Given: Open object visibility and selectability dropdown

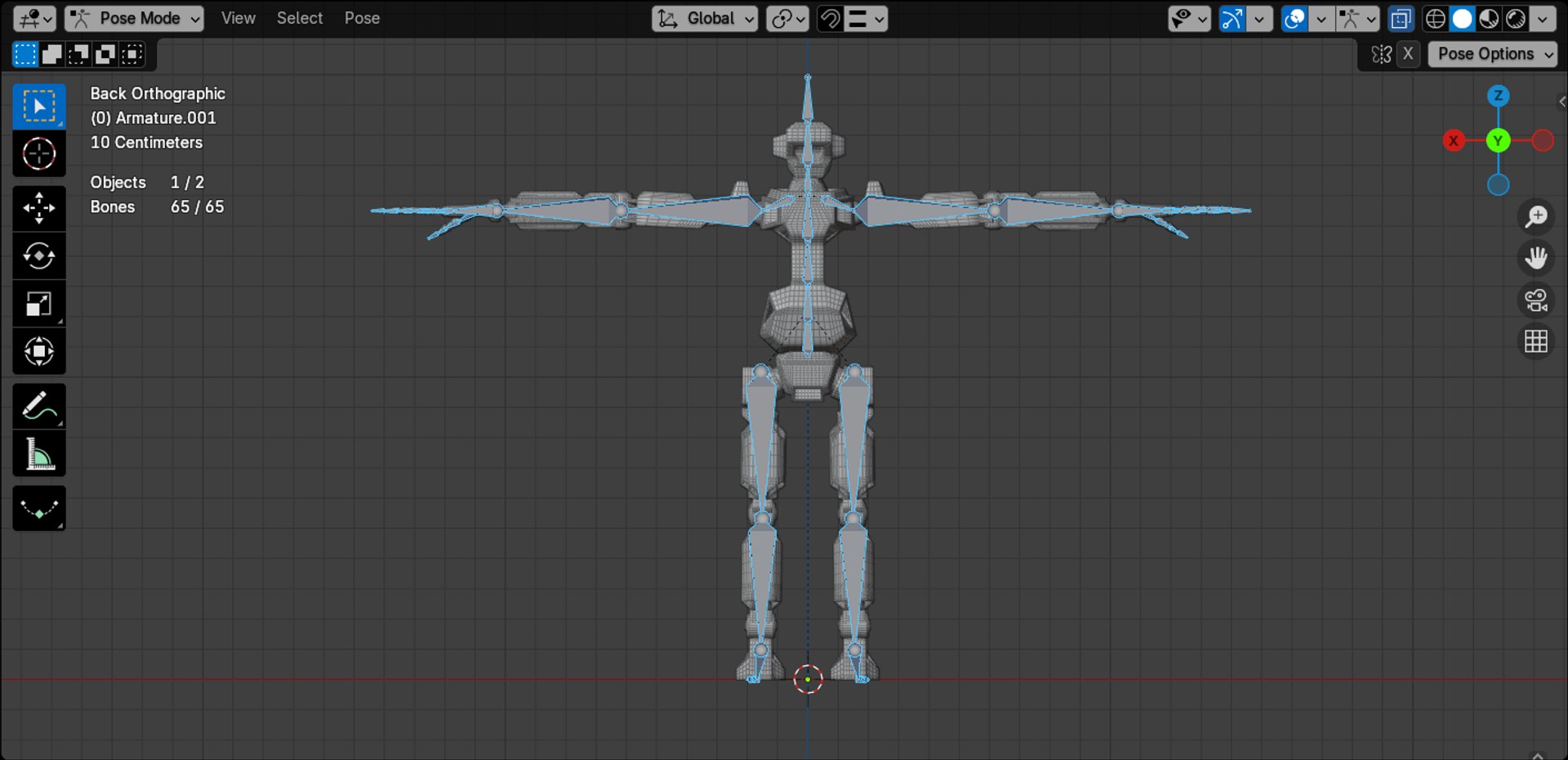Looking at the screenshot, I should tap(1189, 19).
